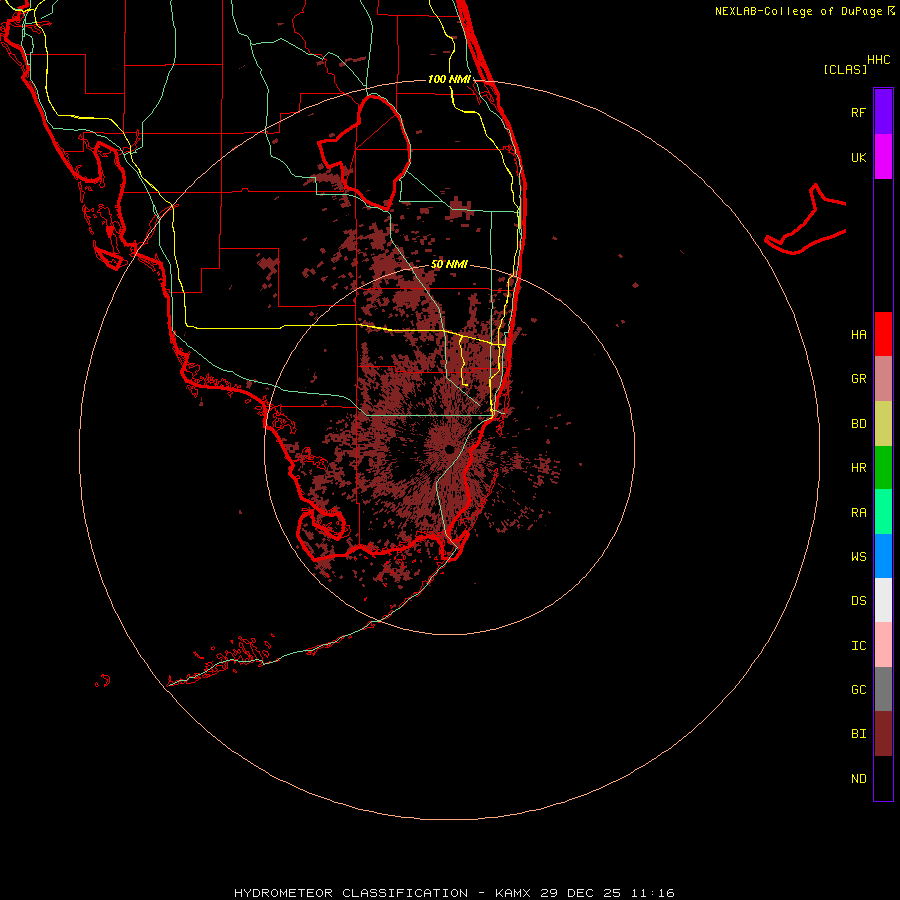The width and height of the screenshot is (900, 900).
Task: Select the WS blue color swatch
Action: point(883,556)
